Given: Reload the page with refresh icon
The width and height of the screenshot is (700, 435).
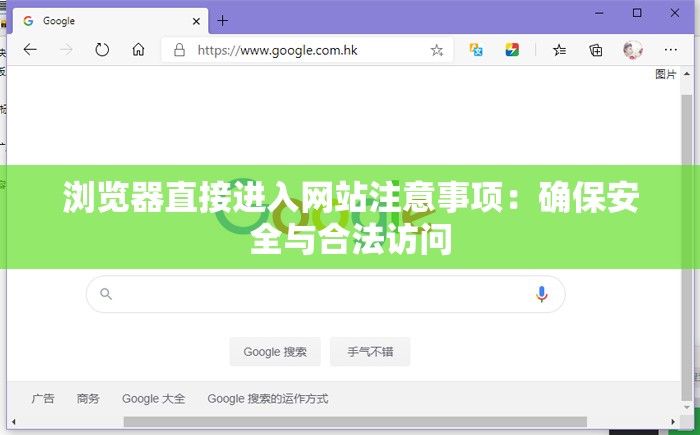Looking at the screenshot, I should [102, 50].
